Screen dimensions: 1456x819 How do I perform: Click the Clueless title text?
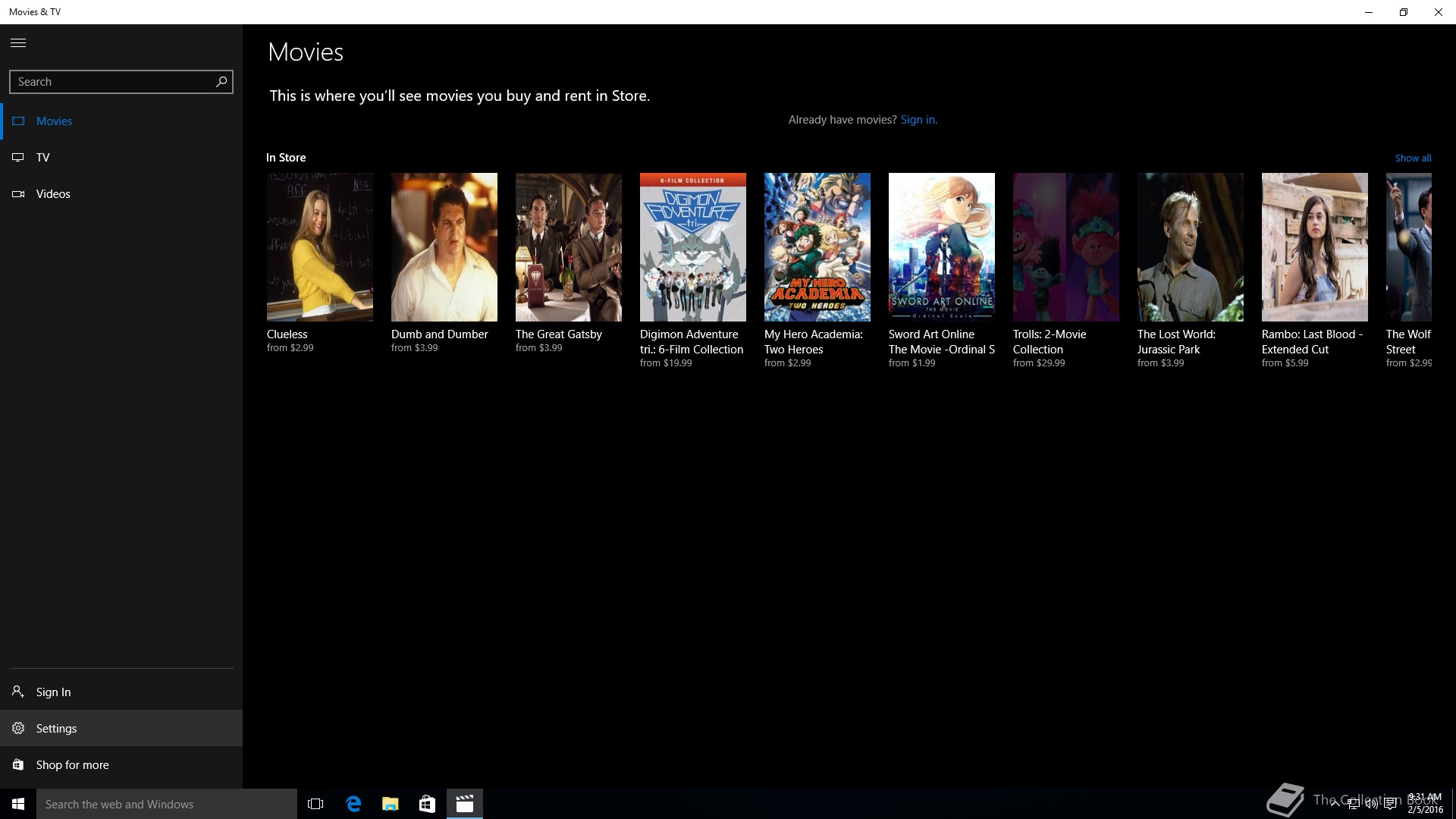point(287,334)
